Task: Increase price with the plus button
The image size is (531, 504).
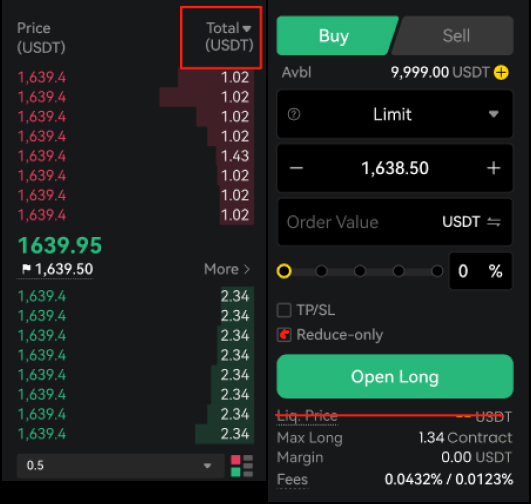Action: point(493,168)
